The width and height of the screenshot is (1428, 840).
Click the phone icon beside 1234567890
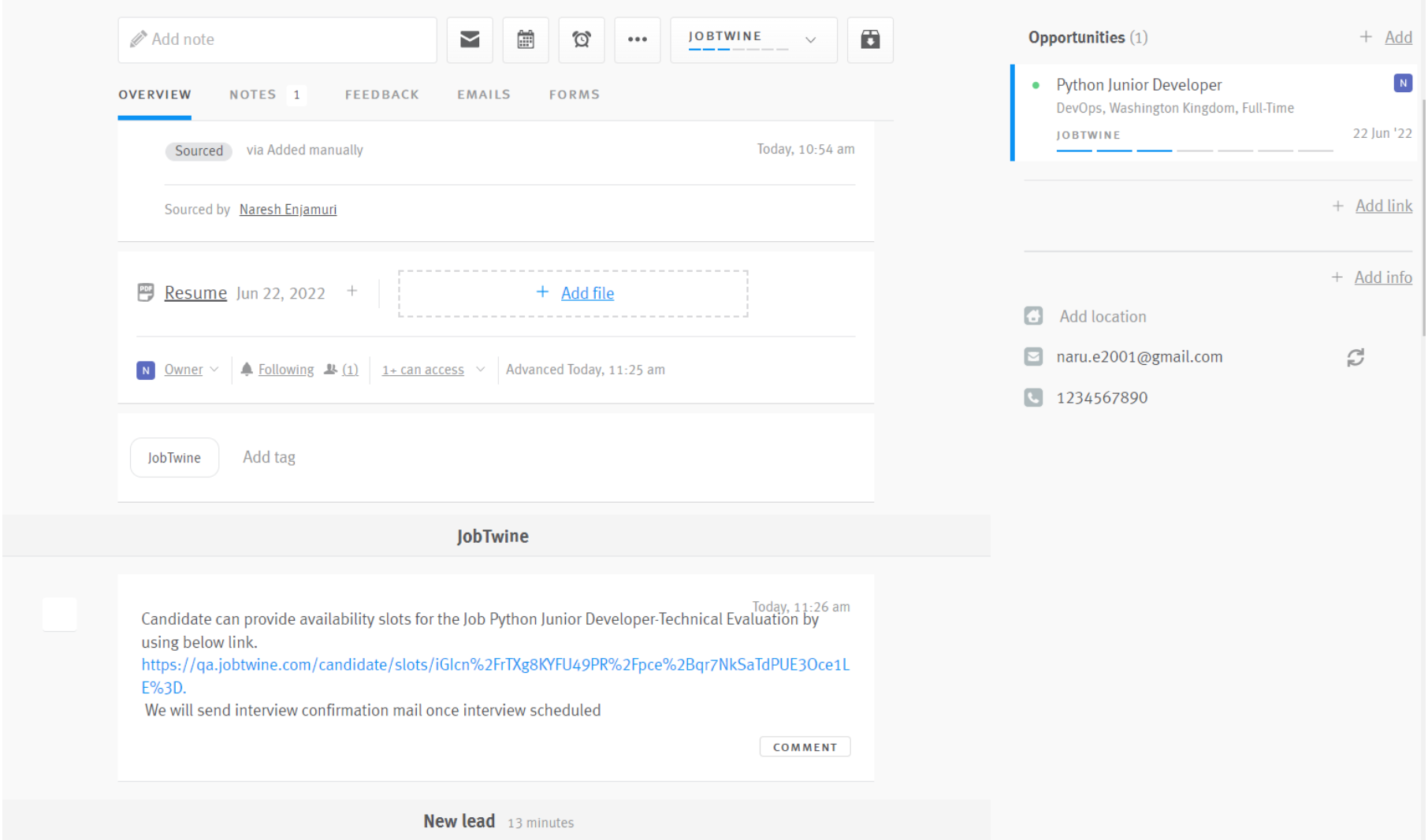point(1033,397)
